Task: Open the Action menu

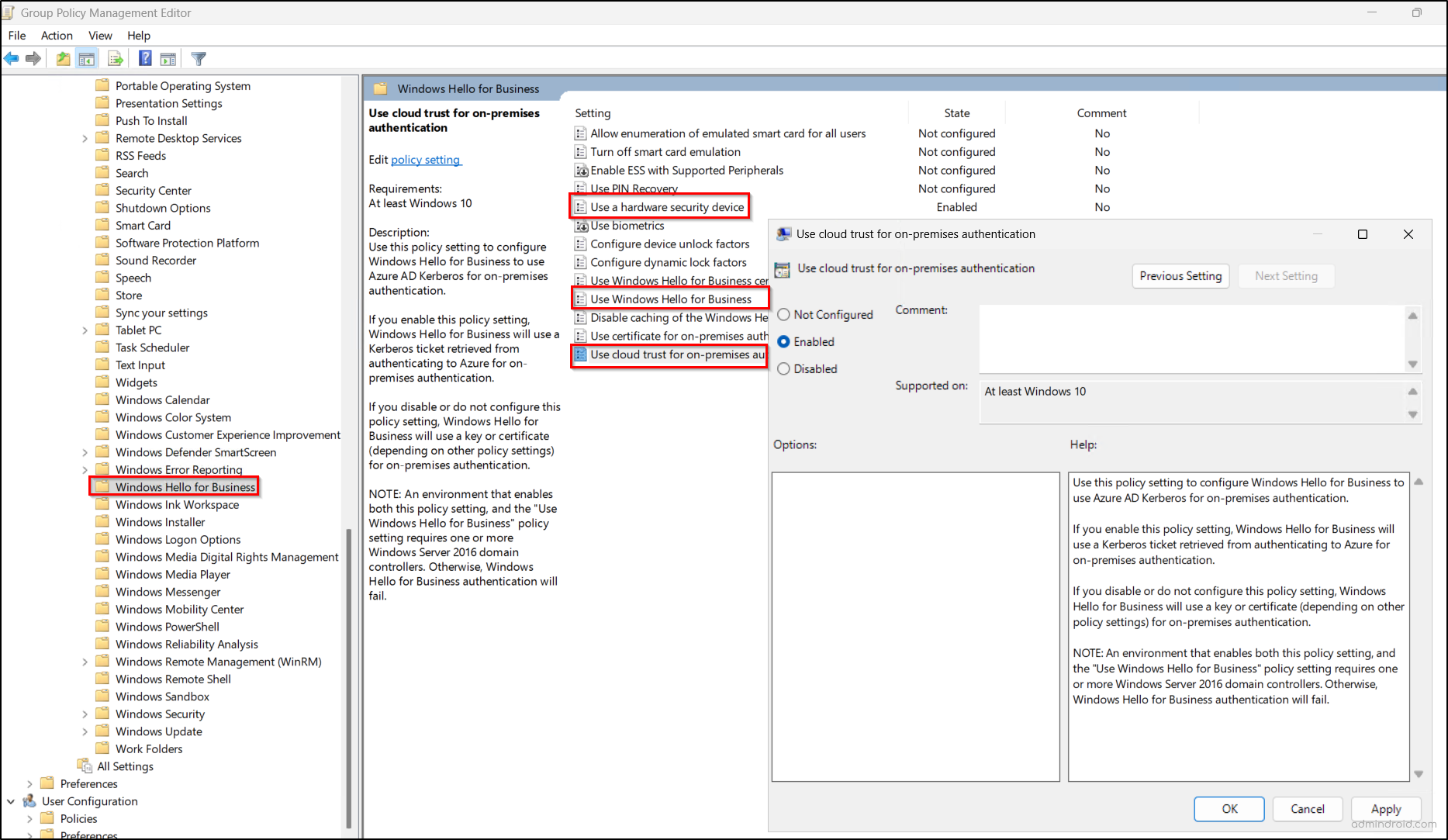Action: click(57, 35)
